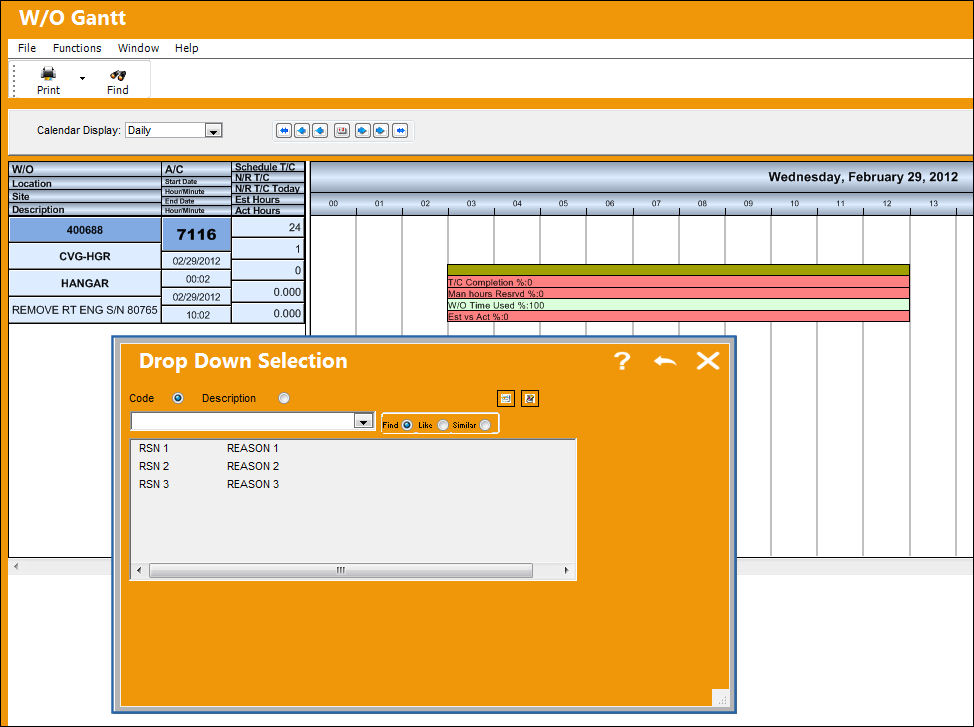This screenshot has width=974, height=727.
Task: Open the Calendar Display dropdown
Action: point(214,130)
